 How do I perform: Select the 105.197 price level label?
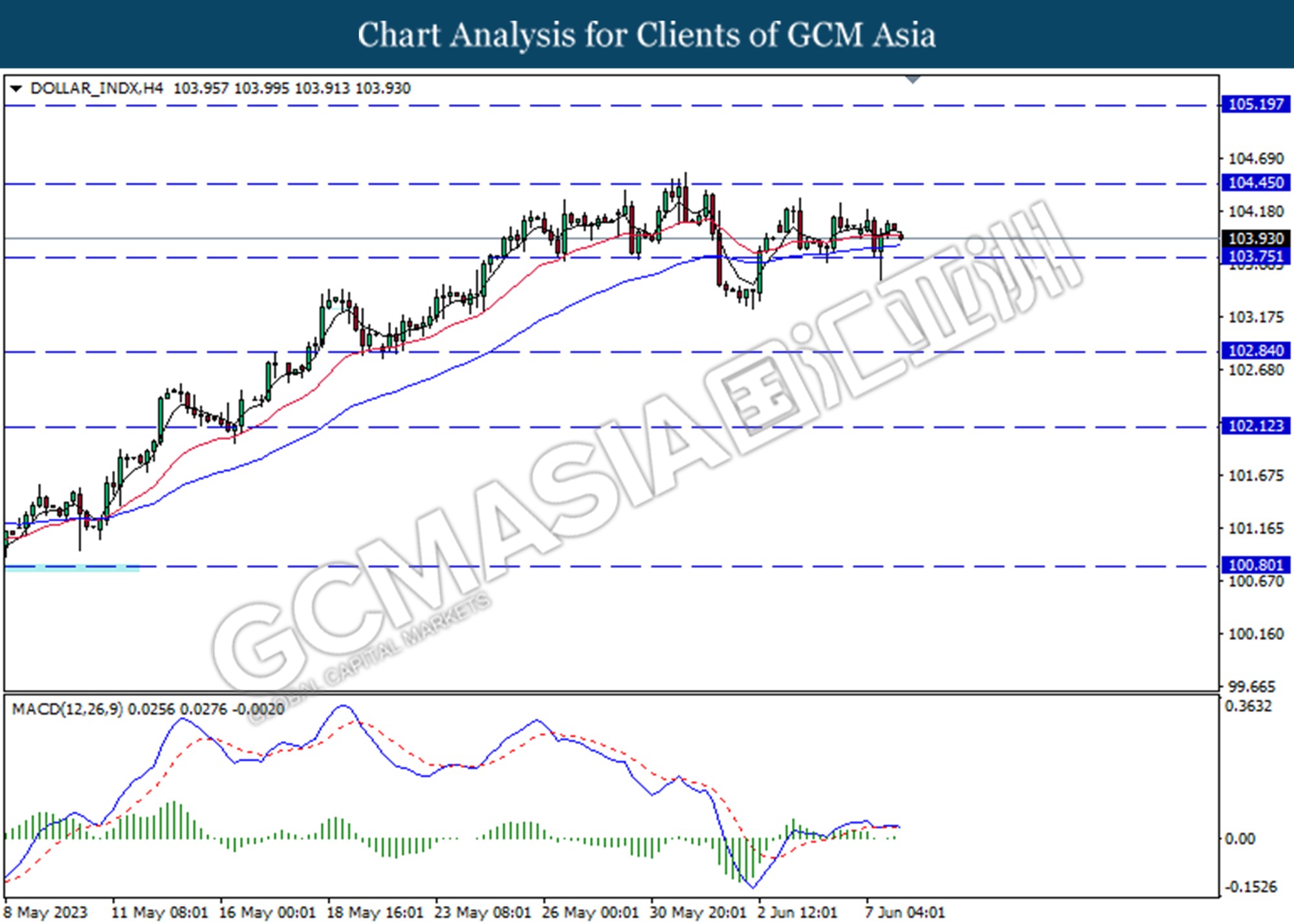1255,104
